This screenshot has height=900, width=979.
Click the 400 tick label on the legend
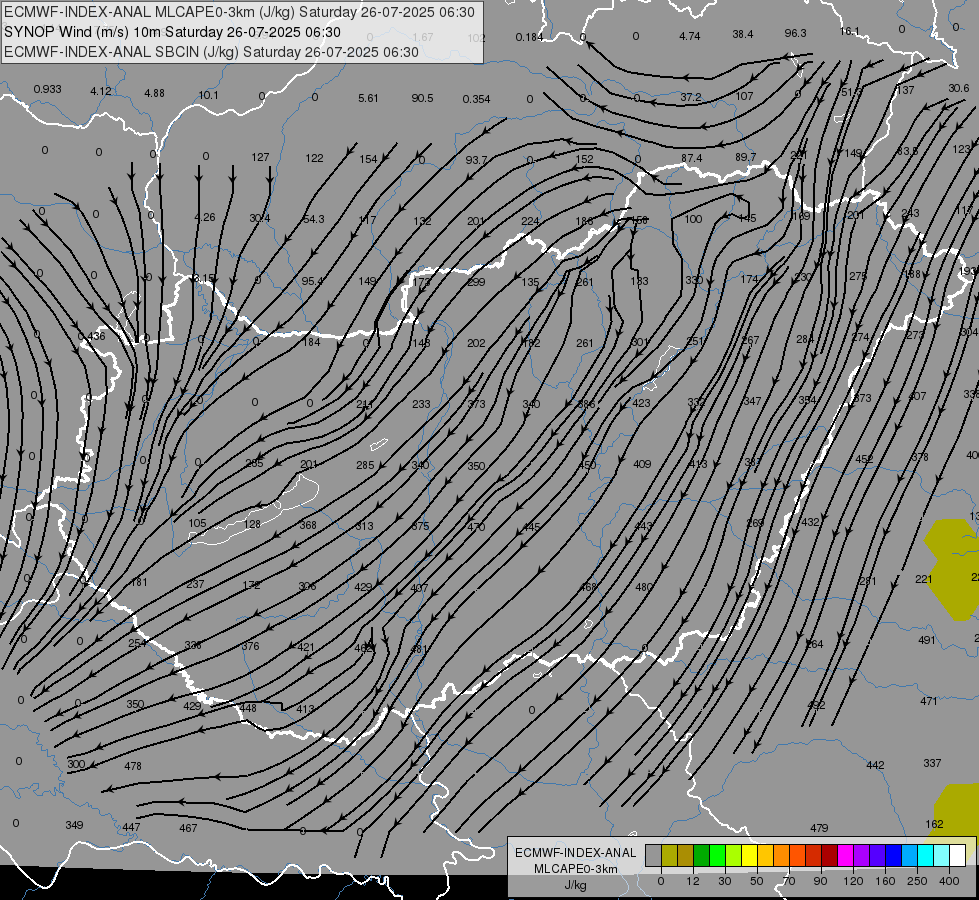(949, 881)
